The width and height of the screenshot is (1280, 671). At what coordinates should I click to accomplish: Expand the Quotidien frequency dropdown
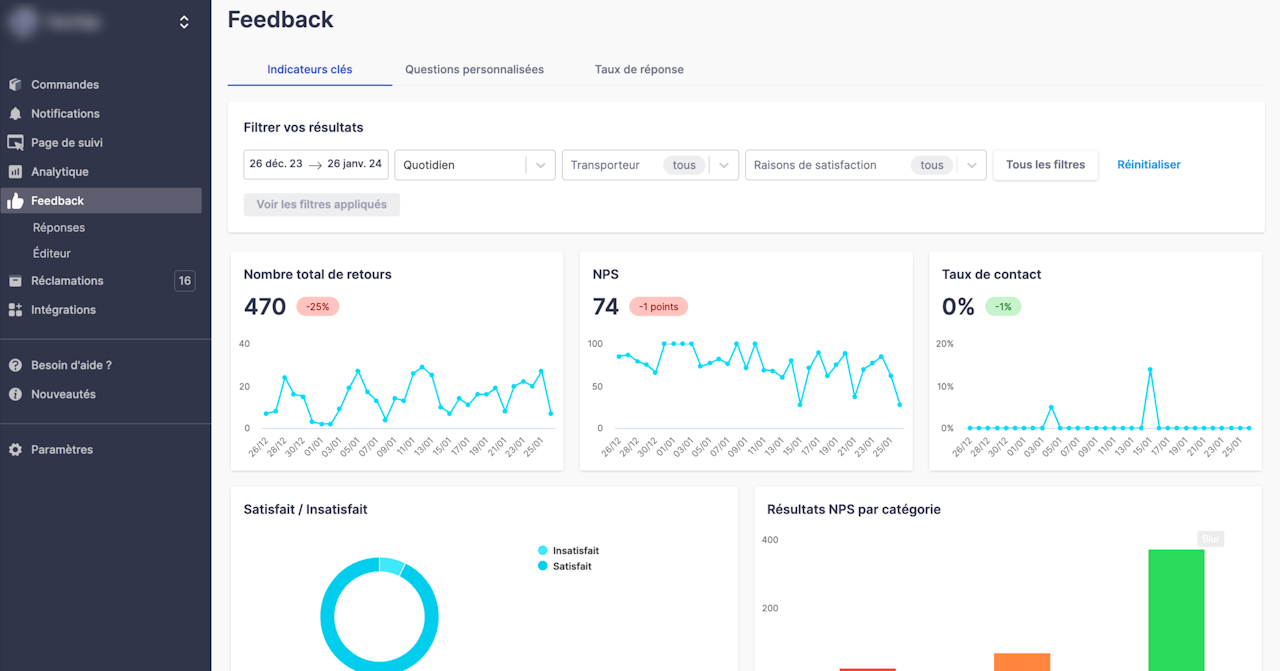(475, 165)
